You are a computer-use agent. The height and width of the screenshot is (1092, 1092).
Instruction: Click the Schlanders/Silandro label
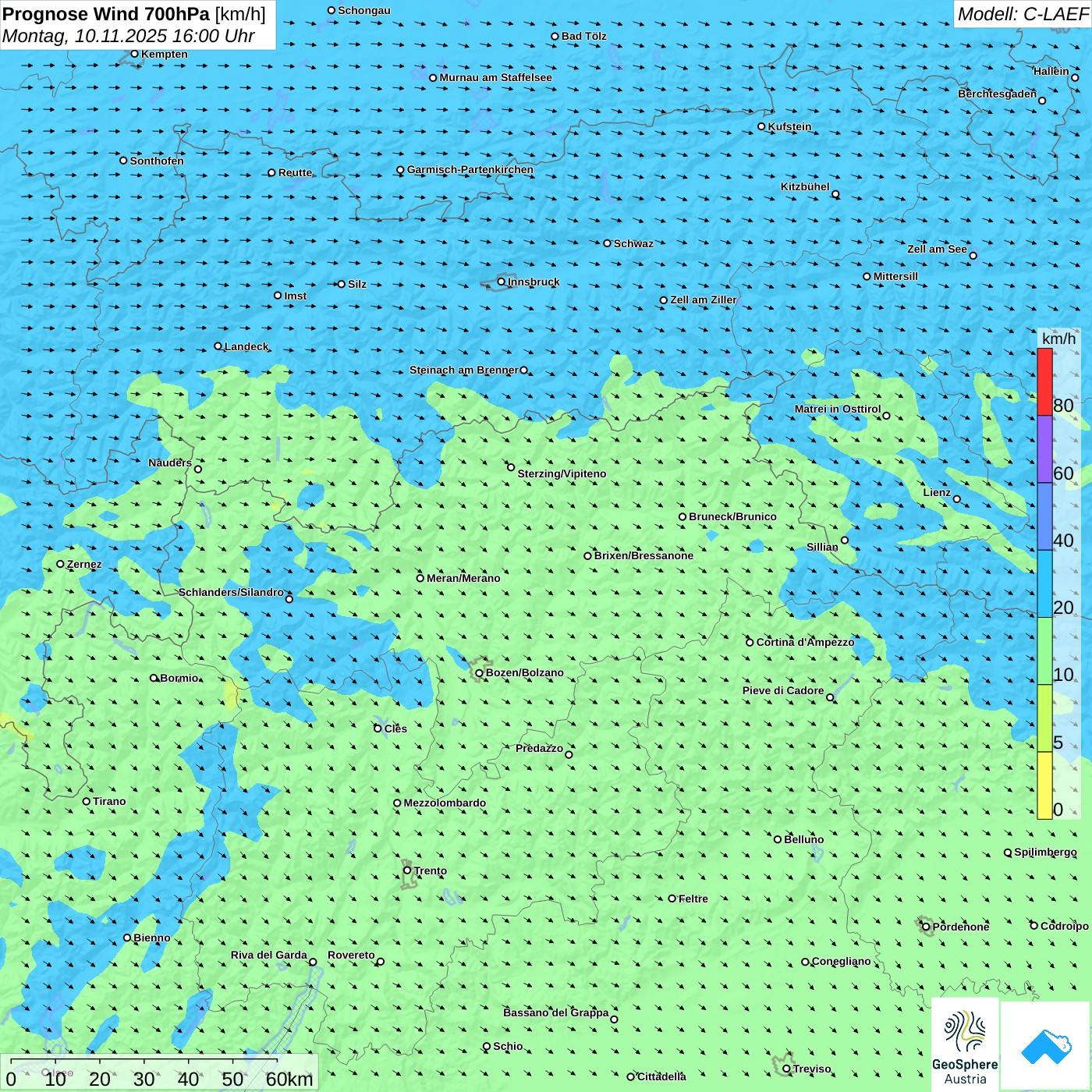[231, 592]
